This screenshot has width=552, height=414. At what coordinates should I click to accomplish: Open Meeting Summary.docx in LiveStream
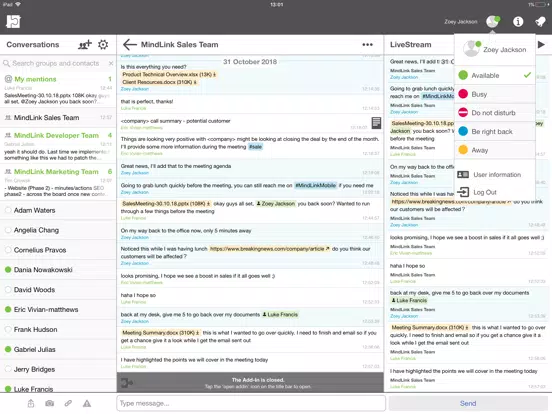(x=430, y=327)
